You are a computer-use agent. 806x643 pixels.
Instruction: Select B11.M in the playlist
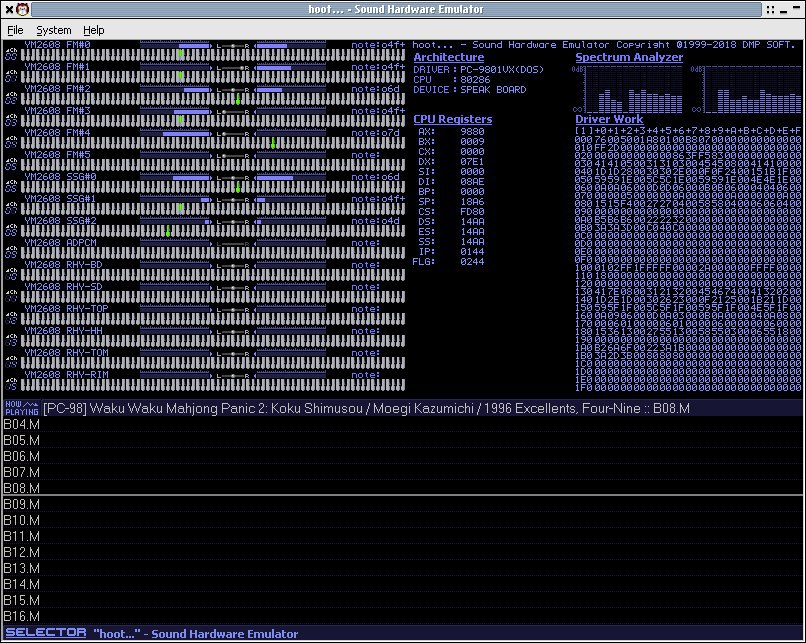(403, 536)
